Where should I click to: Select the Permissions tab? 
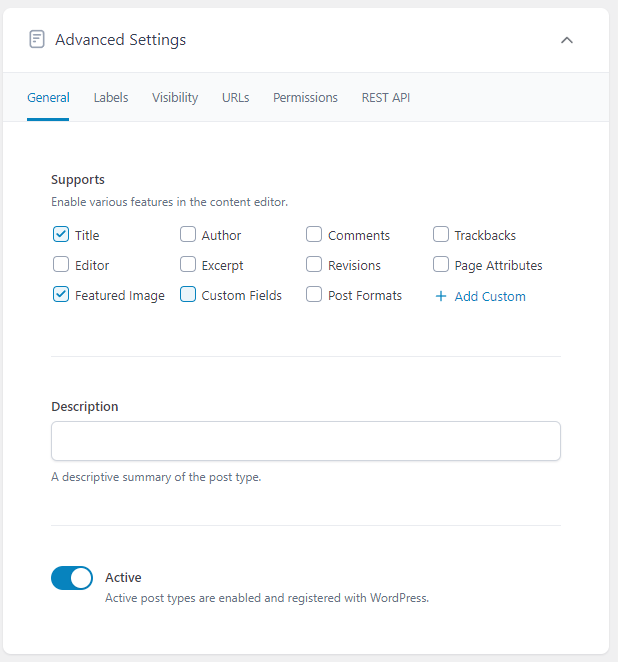coord(305,98)
